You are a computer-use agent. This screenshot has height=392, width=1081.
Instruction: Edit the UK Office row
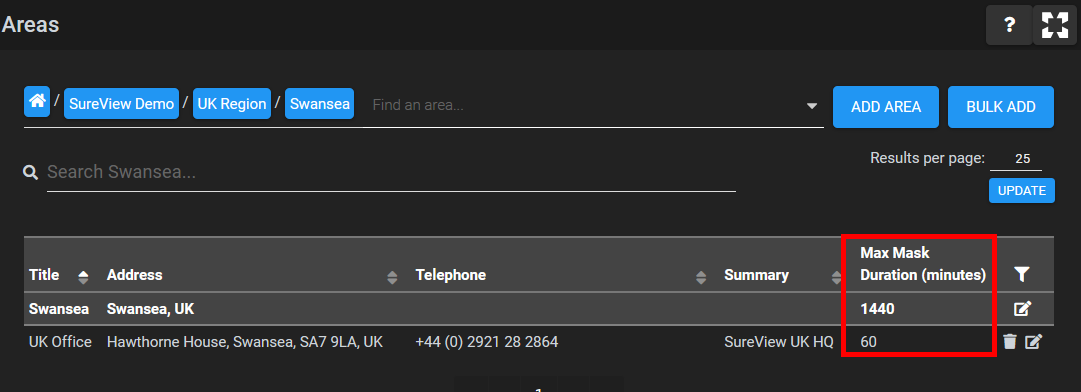pyautogui.click(x=1033, y=341)
